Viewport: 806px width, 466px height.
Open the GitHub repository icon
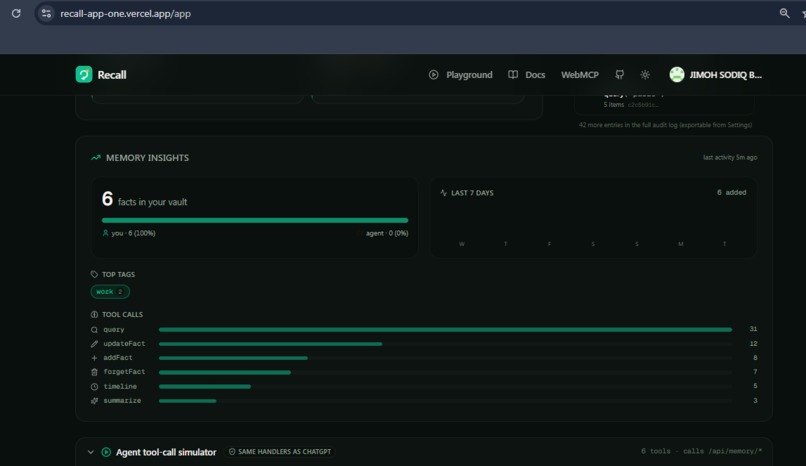(x=619, y=75)
